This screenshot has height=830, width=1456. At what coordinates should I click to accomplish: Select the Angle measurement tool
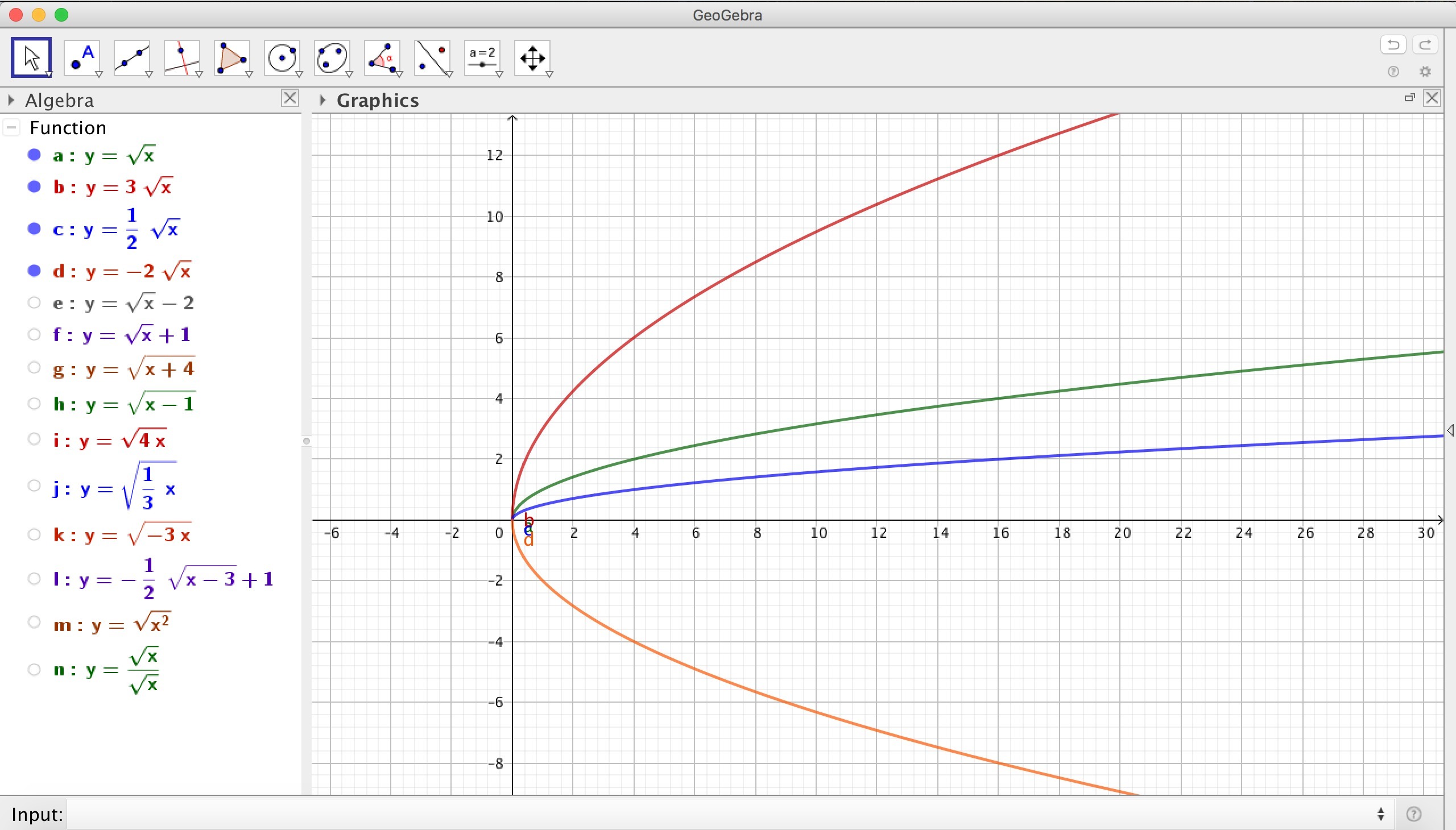click(382, 57)
